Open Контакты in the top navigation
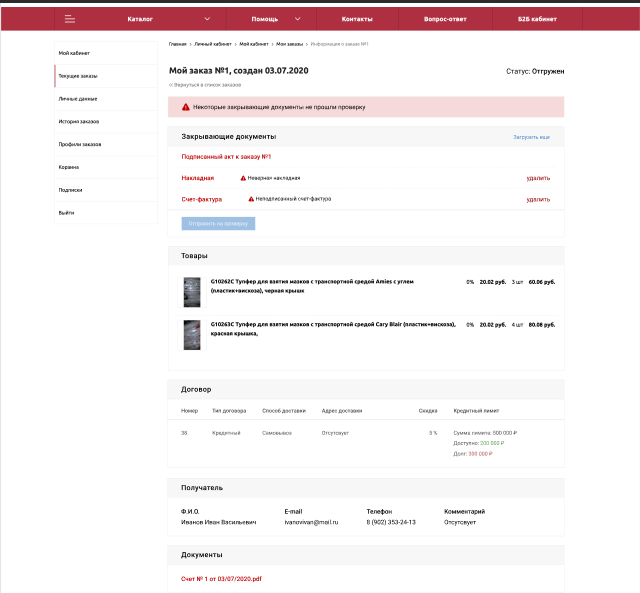 click(356, 19)
